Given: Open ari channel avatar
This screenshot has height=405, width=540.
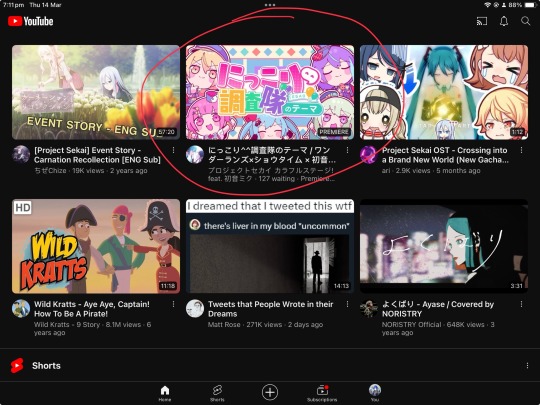Looking at the screenshot, I should pyautogui.click(x=369, y=154).
